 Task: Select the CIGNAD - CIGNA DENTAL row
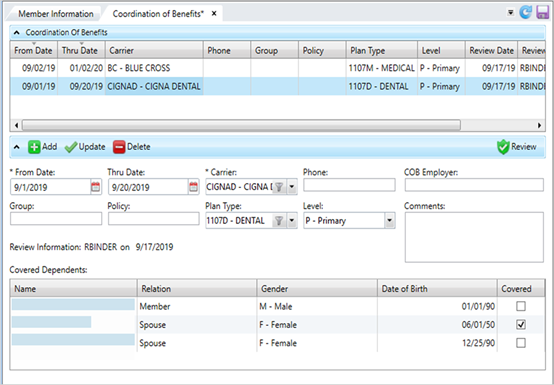278,86
